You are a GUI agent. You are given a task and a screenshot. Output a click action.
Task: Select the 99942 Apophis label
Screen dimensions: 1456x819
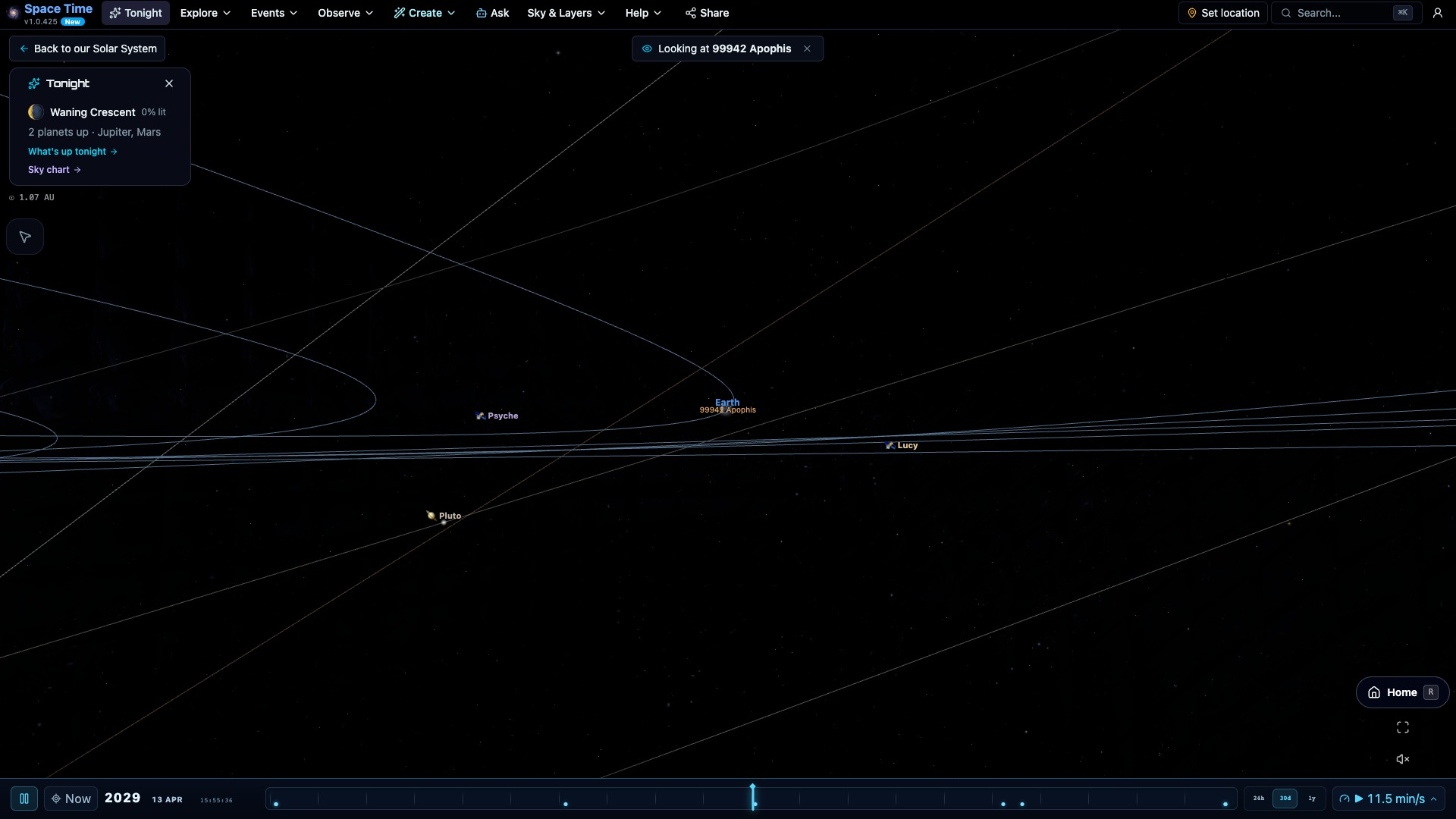pyautogui.click(x=728, y=410)
